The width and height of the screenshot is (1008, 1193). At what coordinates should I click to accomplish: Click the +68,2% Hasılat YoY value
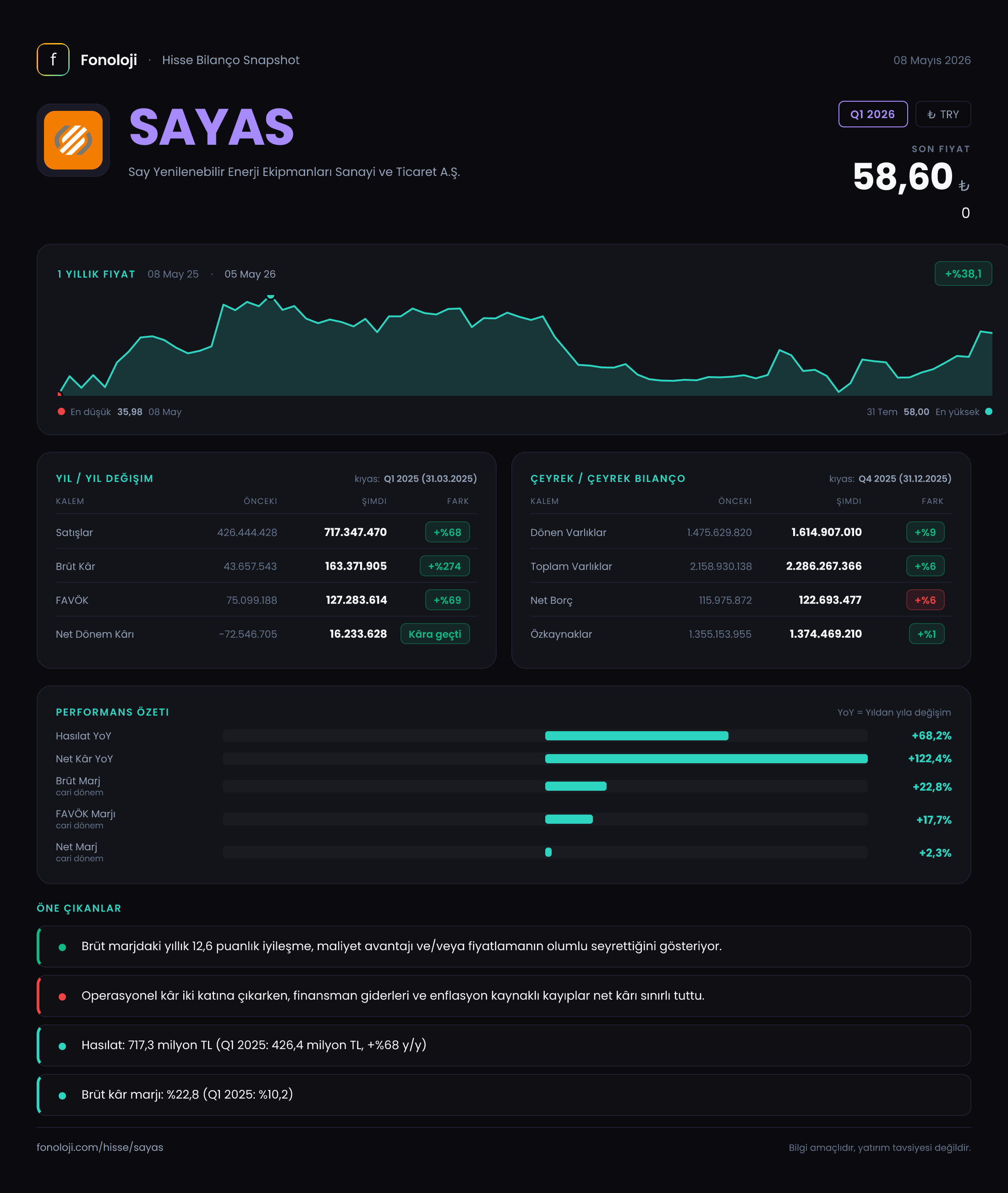(931, 736)
